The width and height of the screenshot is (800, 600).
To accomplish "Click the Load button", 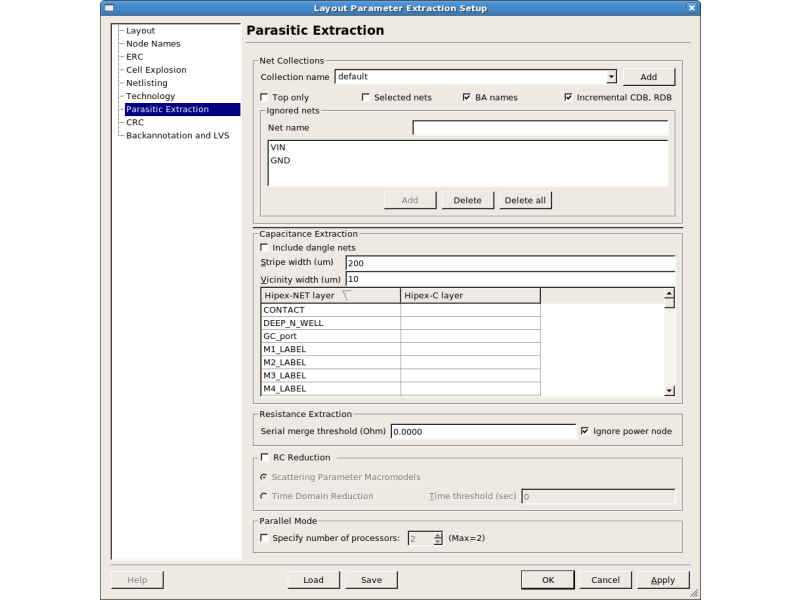I will 313,580.
